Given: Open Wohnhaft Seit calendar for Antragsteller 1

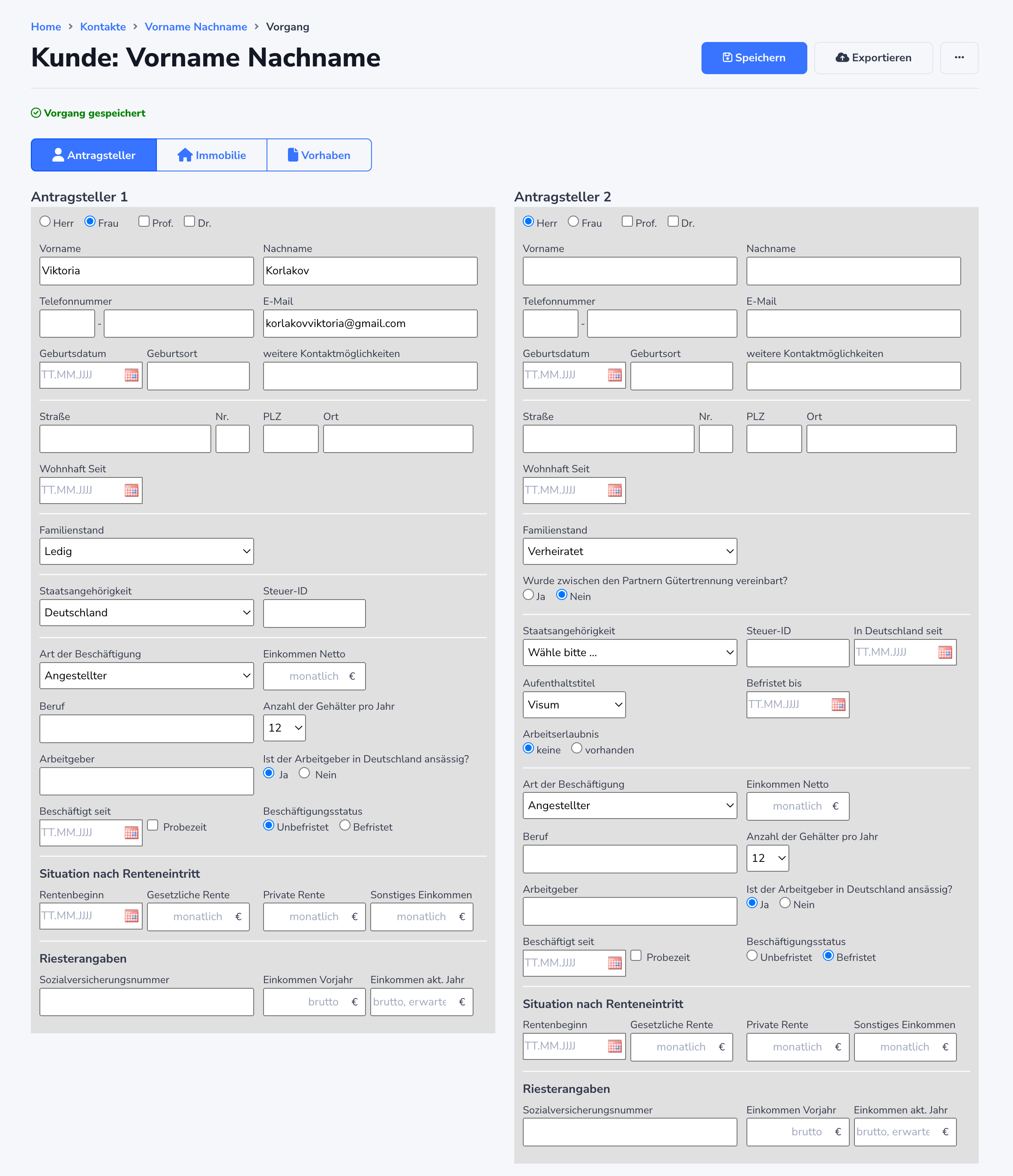Looking at the screenshot, I should 131,490.
